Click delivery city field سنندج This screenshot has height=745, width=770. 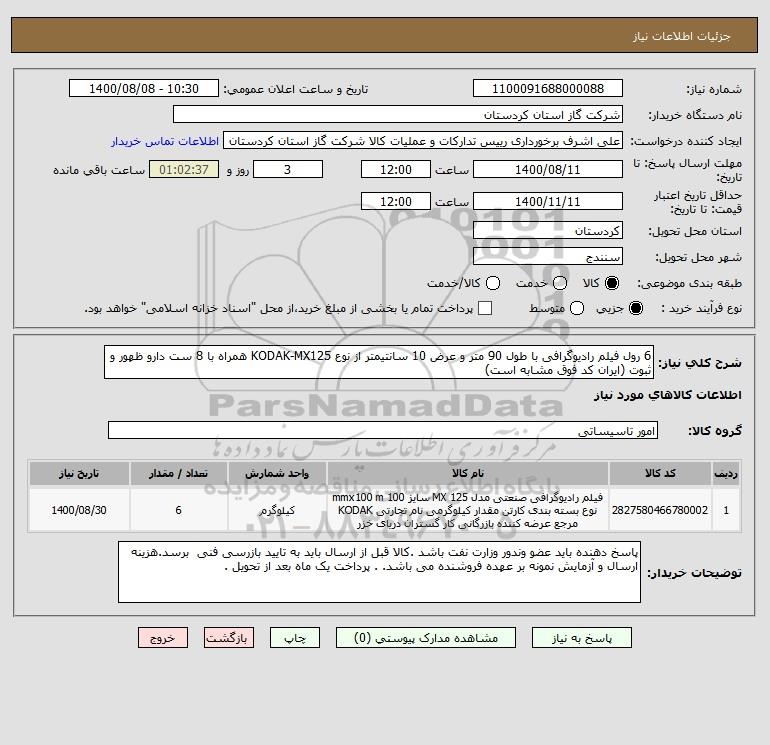click(x=548, y=256)
